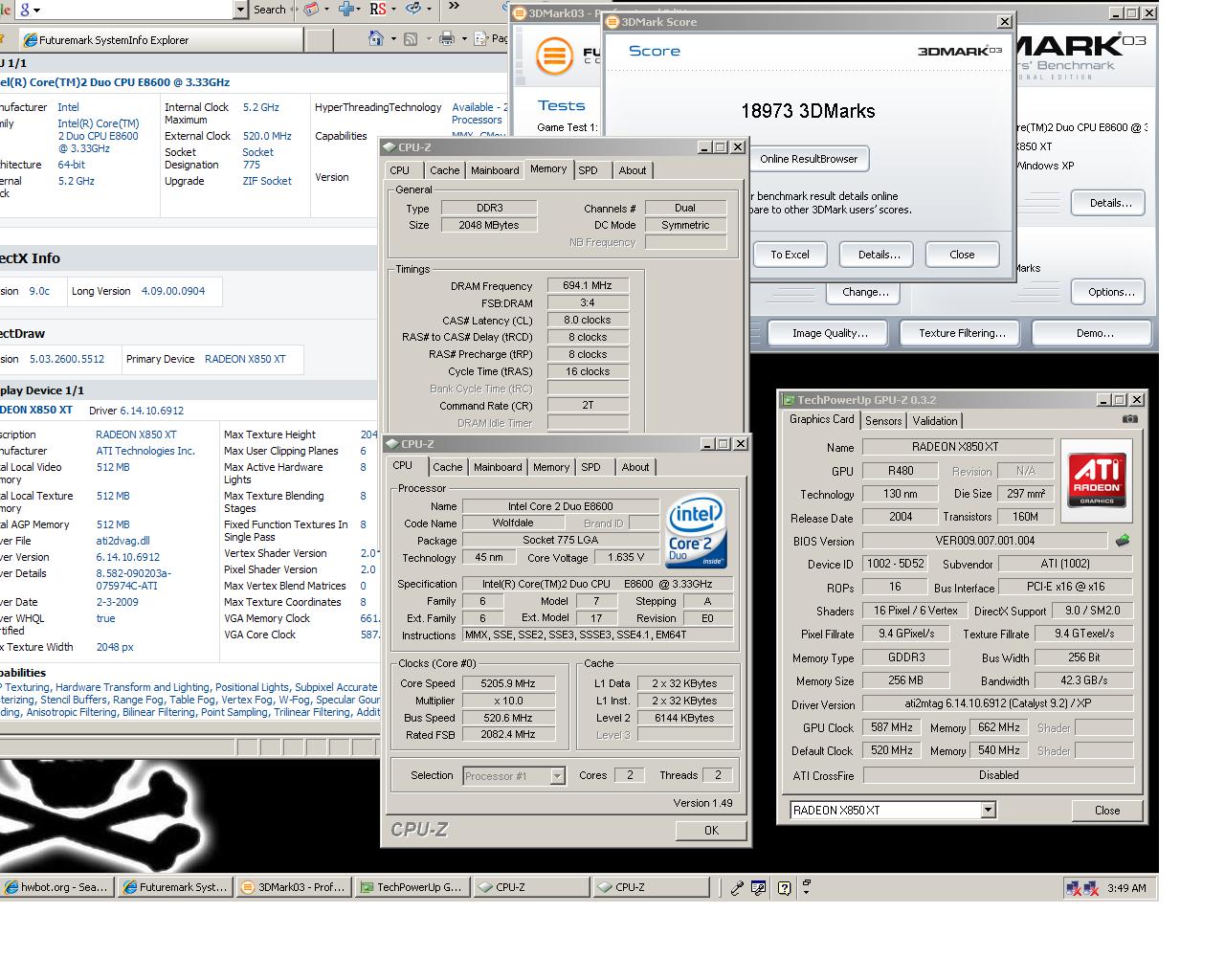Viewport: 1225px width, 980px height.
Task: Click the BIOS Version VER009.007.001.004 field
Action: click(985, 541)
